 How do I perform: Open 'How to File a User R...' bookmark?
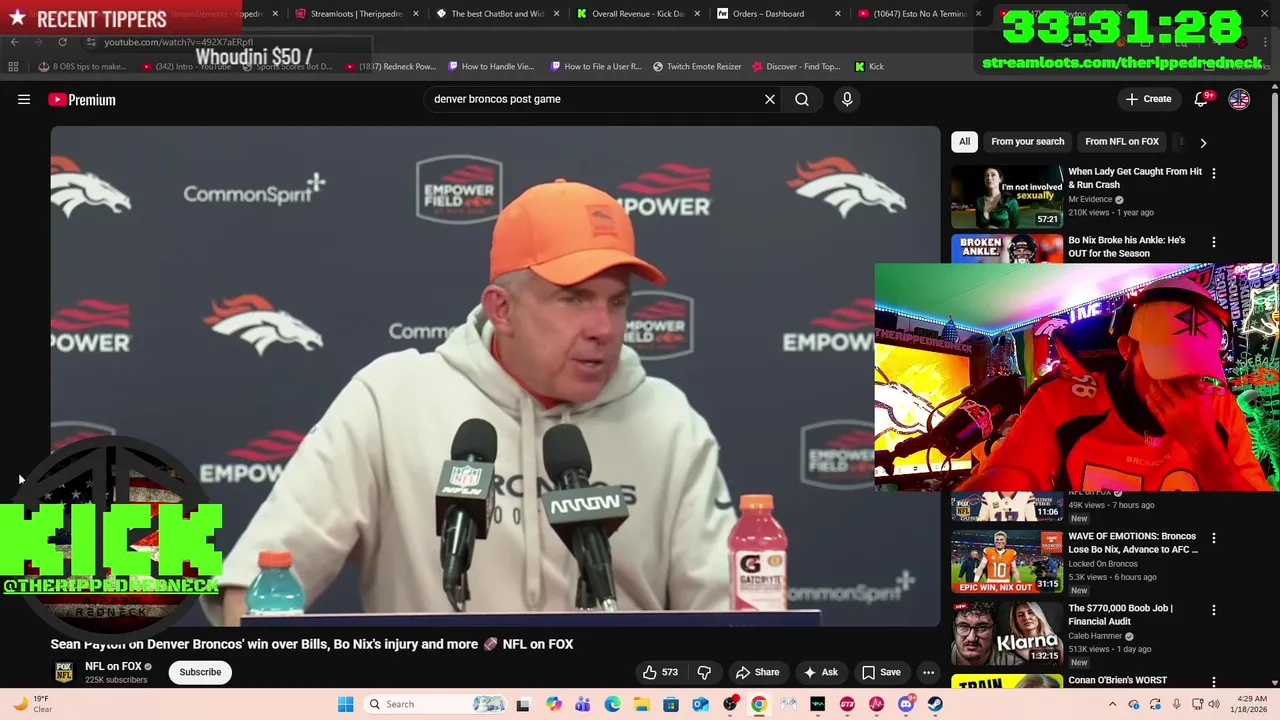coord(594,67)
